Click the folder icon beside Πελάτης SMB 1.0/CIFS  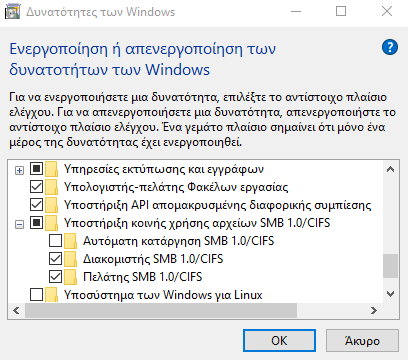click(71, 277)
